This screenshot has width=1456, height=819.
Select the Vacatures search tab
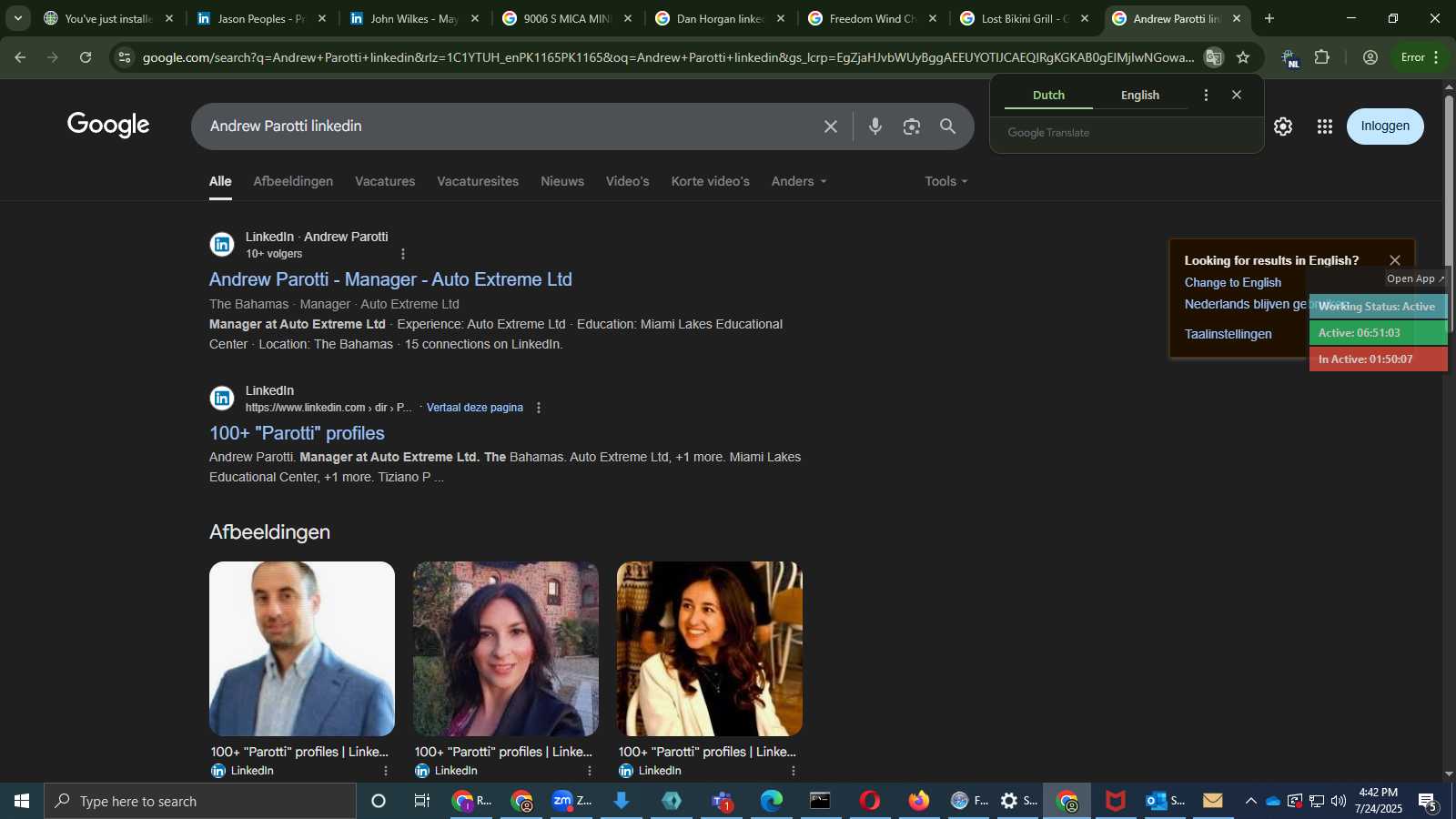[385, 181]
